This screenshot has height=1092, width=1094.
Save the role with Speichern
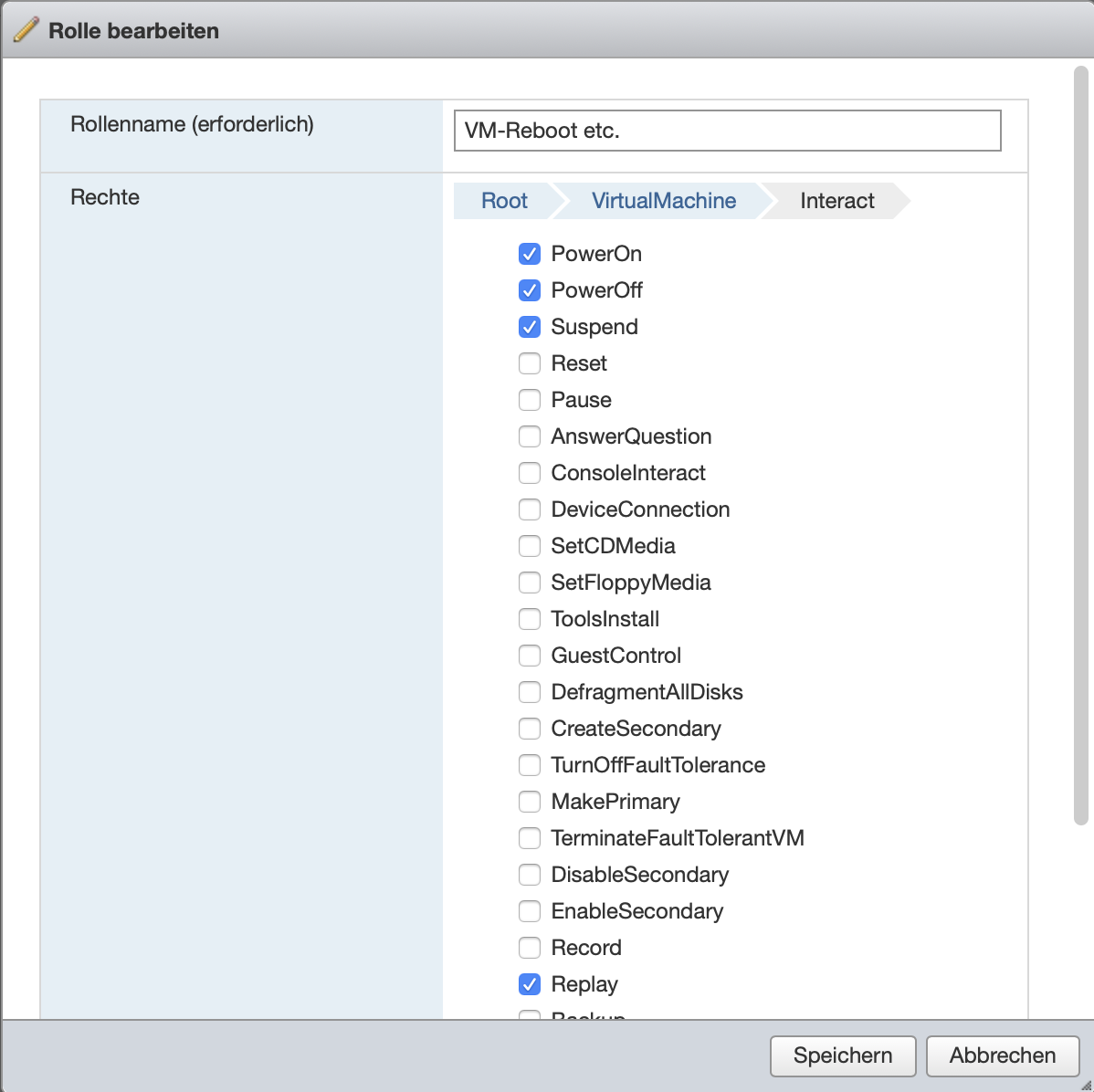pos(843,1055)
